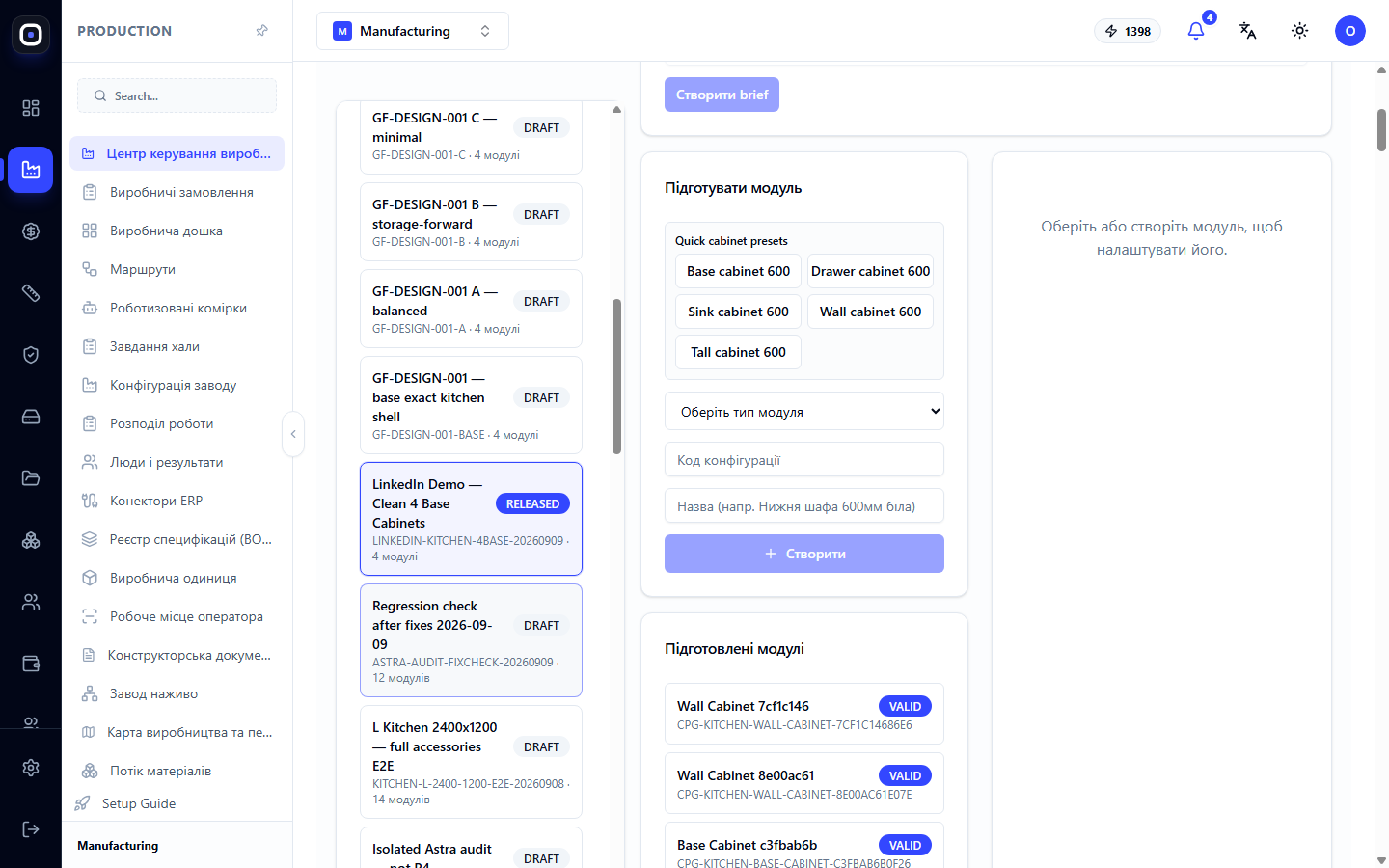Choose Tall cabinet 600 preset
Viewport: 1389px width, 868px height.
(738, 352)
